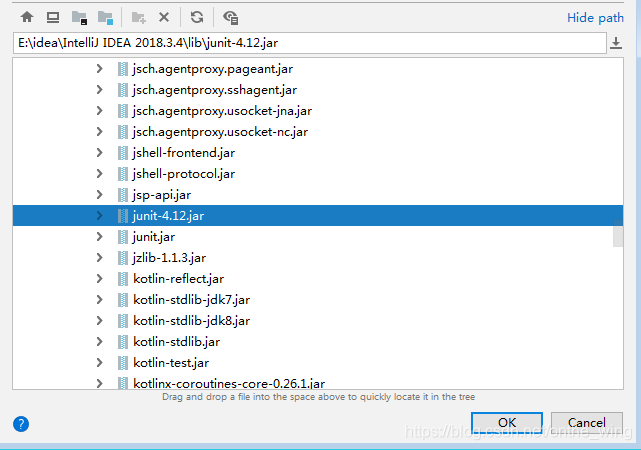The image size is (641, 450).
Task: Click the jar icon beside kotlin-stdlib-jdk8.jar
Action: pyautogui.click(x=123, y=320)
